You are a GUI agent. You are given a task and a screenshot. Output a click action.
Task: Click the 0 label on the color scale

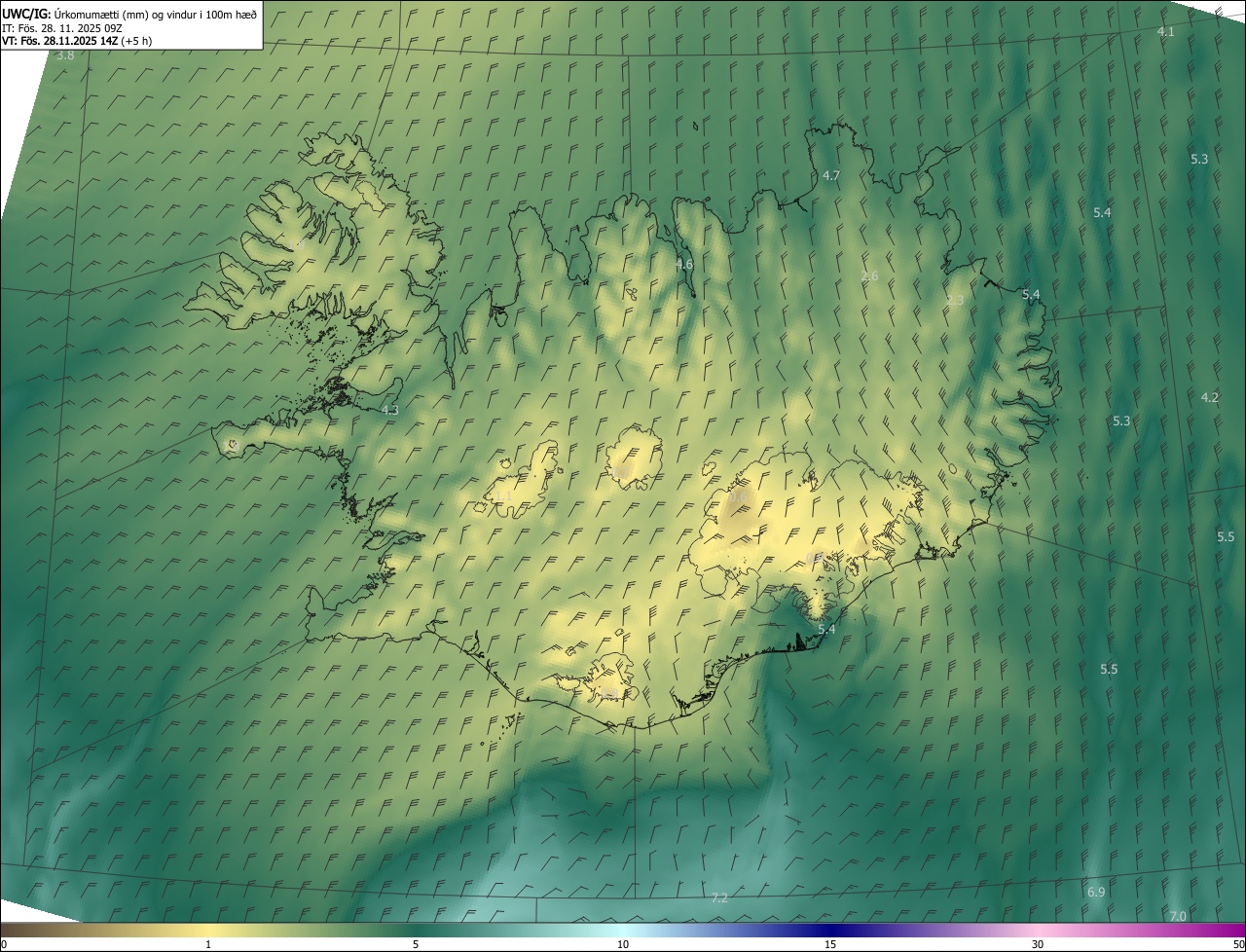pyautogui.click(x=4, y=944)
